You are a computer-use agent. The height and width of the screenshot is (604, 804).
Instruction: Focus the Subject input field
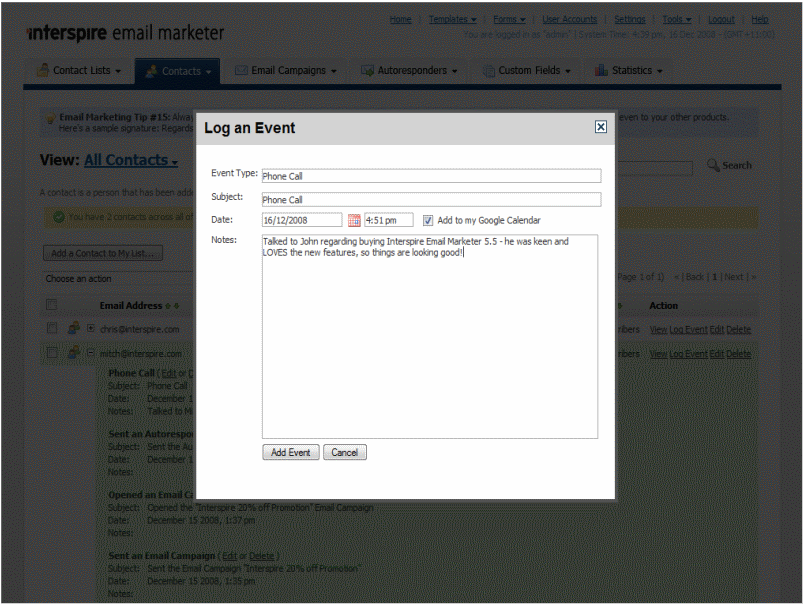coord(431,199)
